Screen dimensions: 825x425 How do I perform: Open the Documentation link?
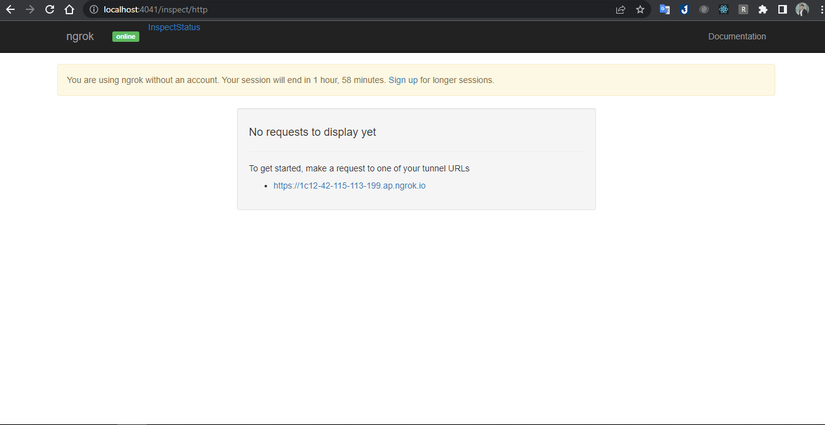[x=737, y=36]
